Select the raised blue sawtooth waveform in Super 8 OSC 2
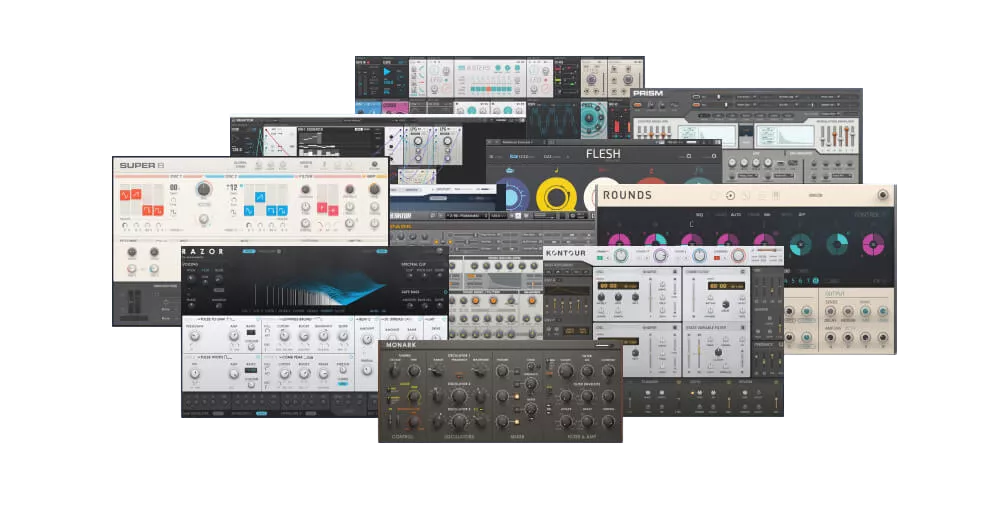 [x=260, y=197]
